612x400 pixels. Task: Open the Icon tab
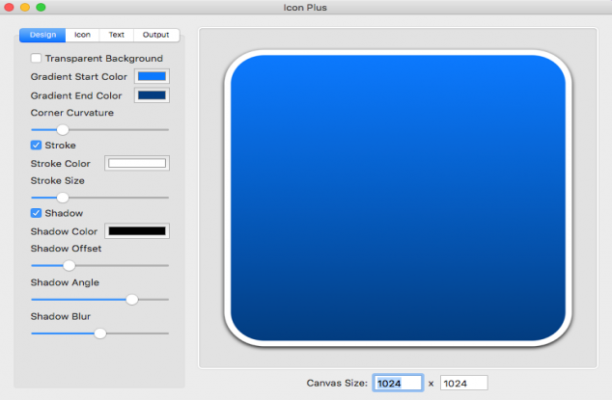82,35
